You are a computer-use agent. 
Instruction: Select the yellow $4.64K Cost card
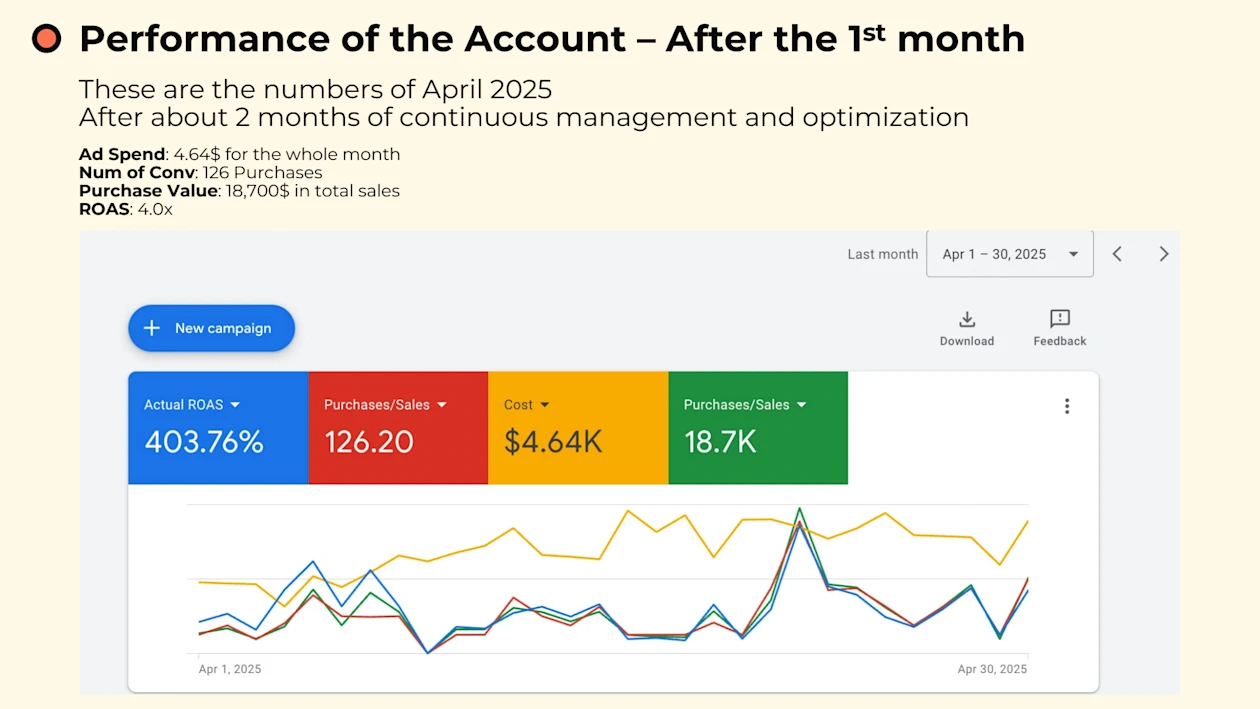click(x=578, y=440)
